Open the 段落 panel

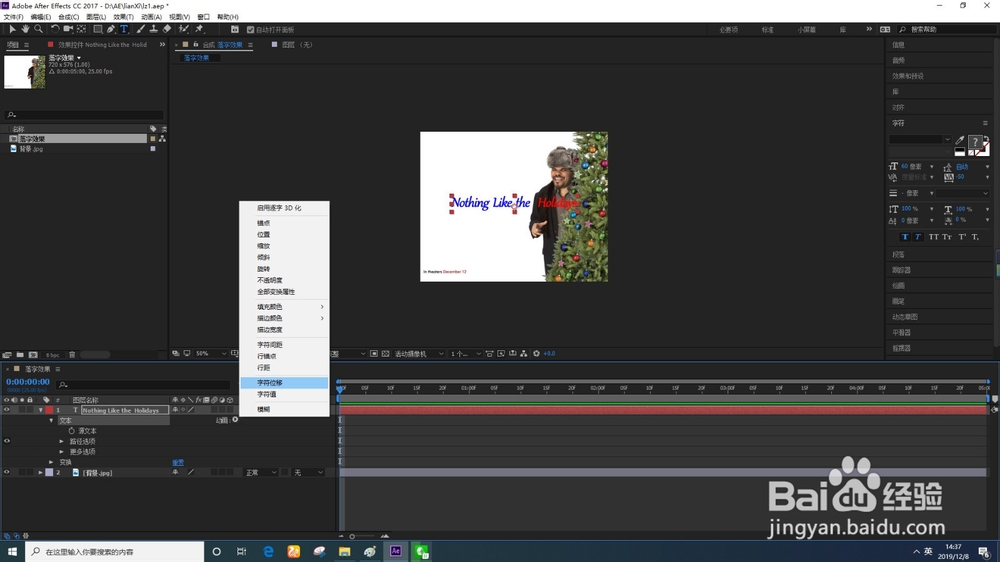pyautogui.click(x=898, y=255)
